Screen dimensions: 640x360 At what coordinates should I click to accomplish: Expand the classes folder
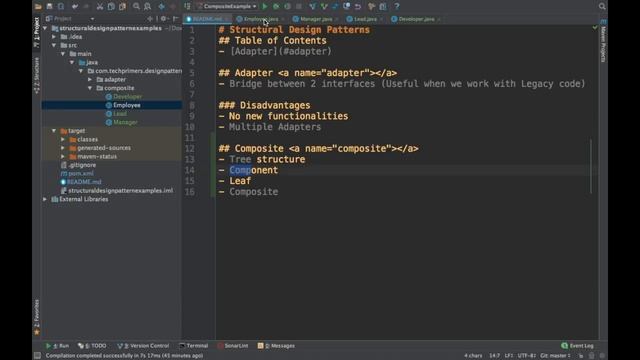(x=63, y=139)
